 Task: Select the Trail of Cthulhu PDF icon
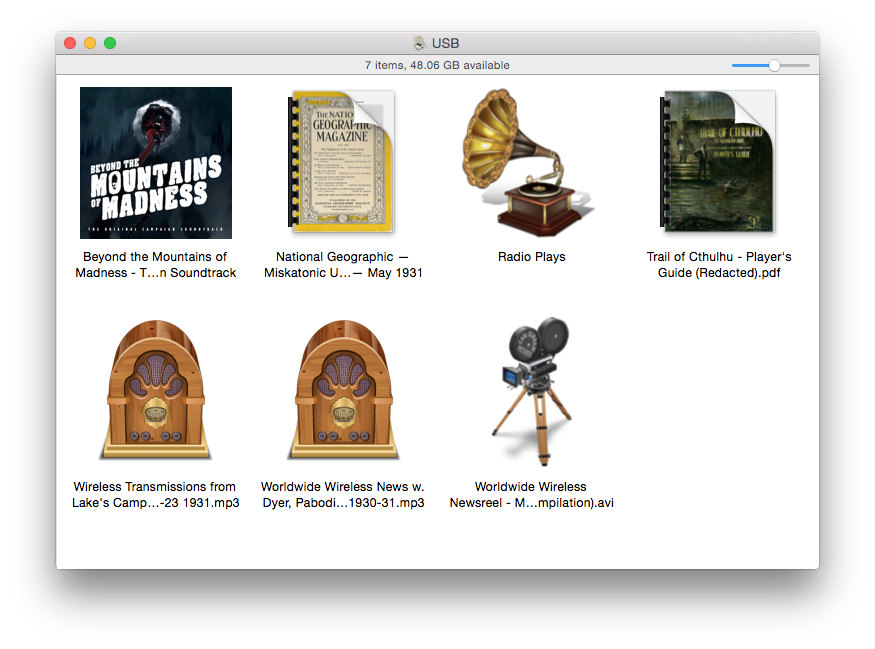(x=718, y=161)
